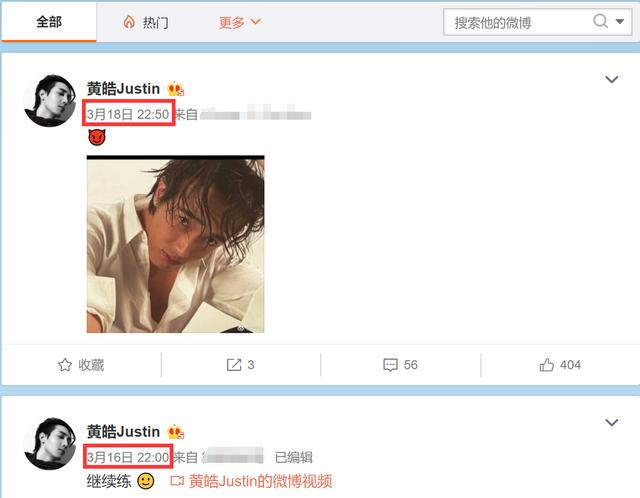This screenshot has width=640, height=498.
Task: Click the search magnifier icon
Action: click(x=600, y=21)
